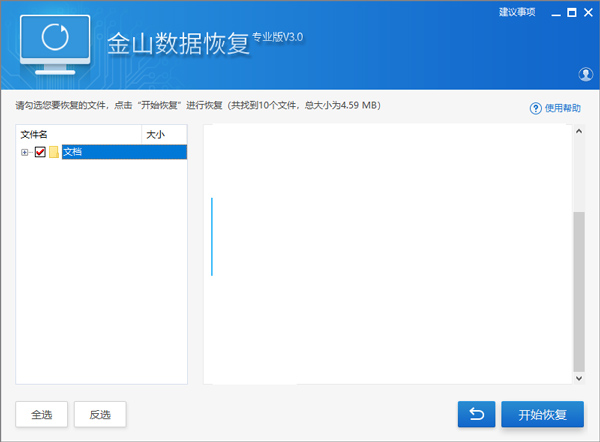The width and height of the screenshot is (600, 442).
Task: Click the 开始恢复 start recovery button
Action: 543,414
